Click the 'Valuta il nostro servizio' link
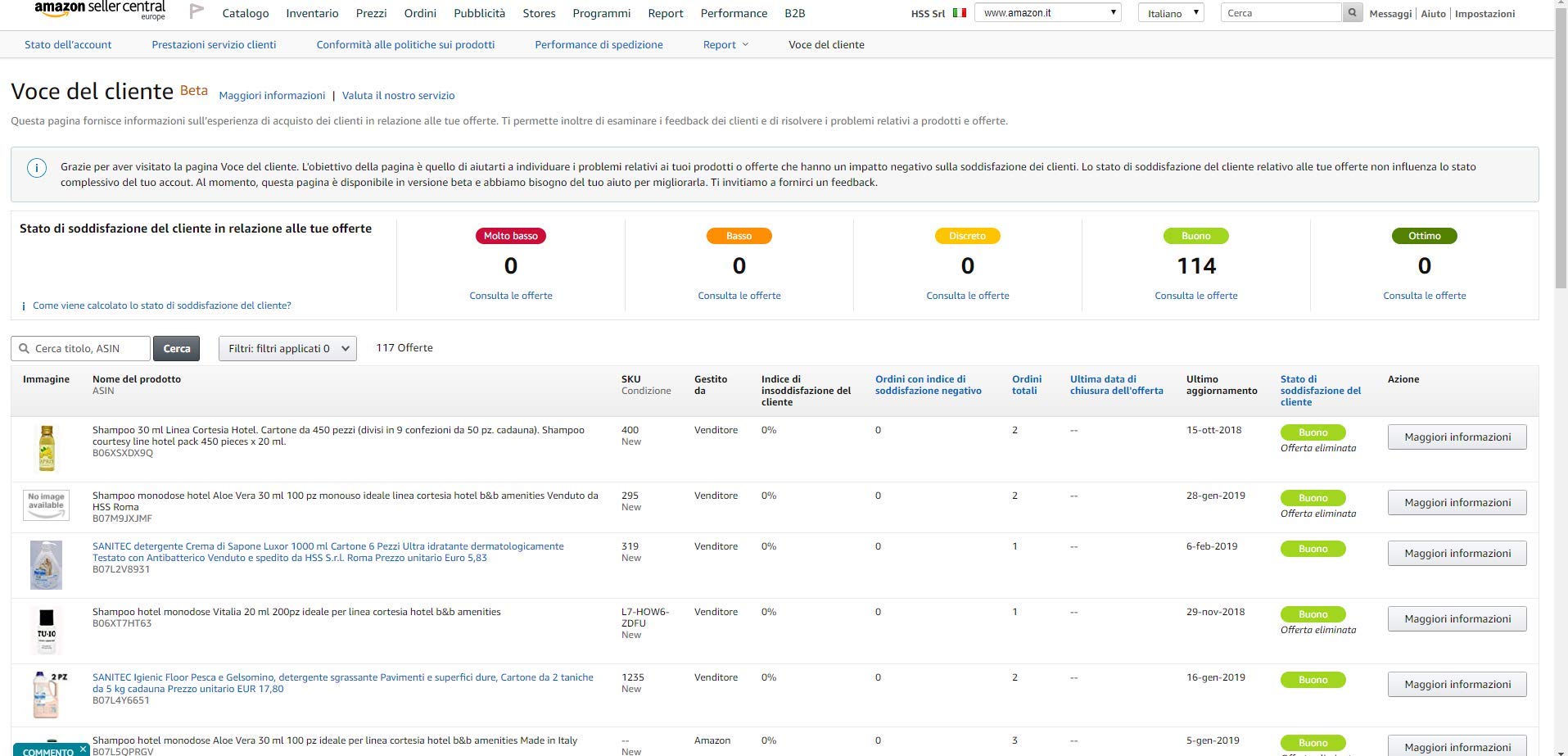The height and width of the screenshot is (756, 1568). click(398, 95)
